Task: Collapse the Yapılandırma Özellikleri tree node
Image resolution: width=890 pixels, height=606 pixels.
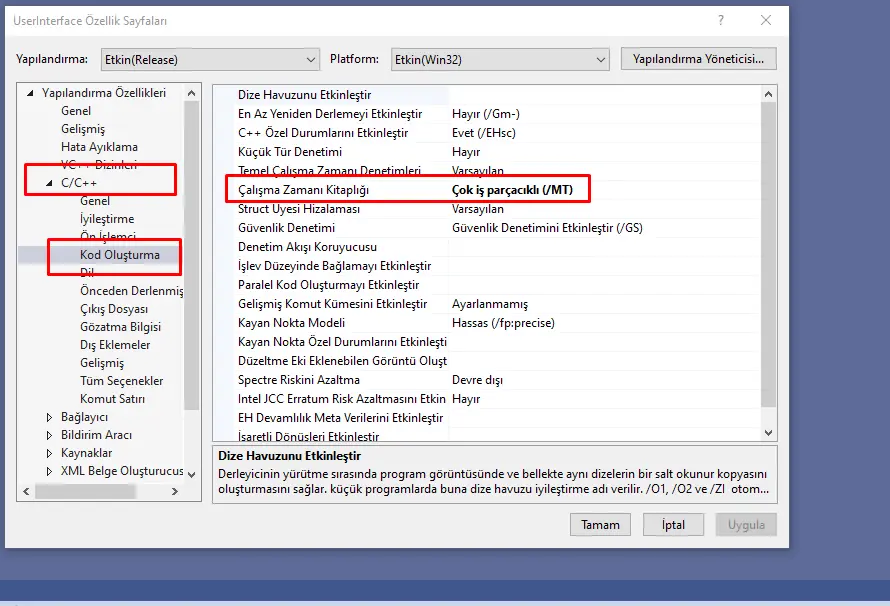Action: (x=30, y=93)
